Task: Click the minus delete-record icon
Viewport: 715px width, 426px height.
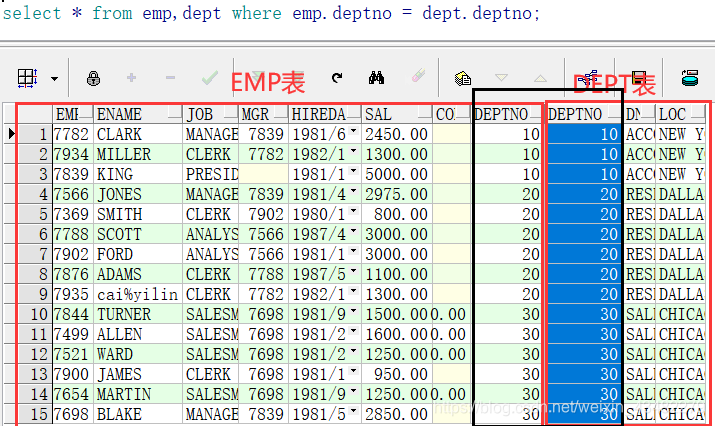Action: [171, 78]
